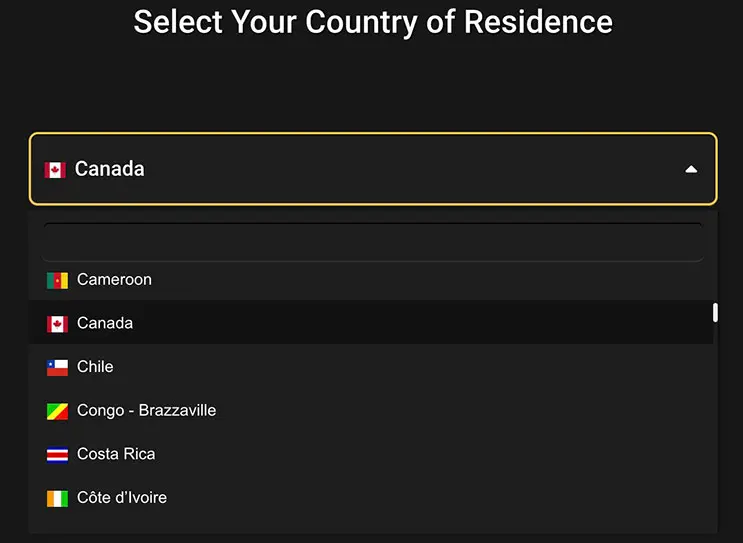Collapse the country dropdown with the arrow
Image resolution: width=743 pixels, height=543 pixels.
coord(691,170)
